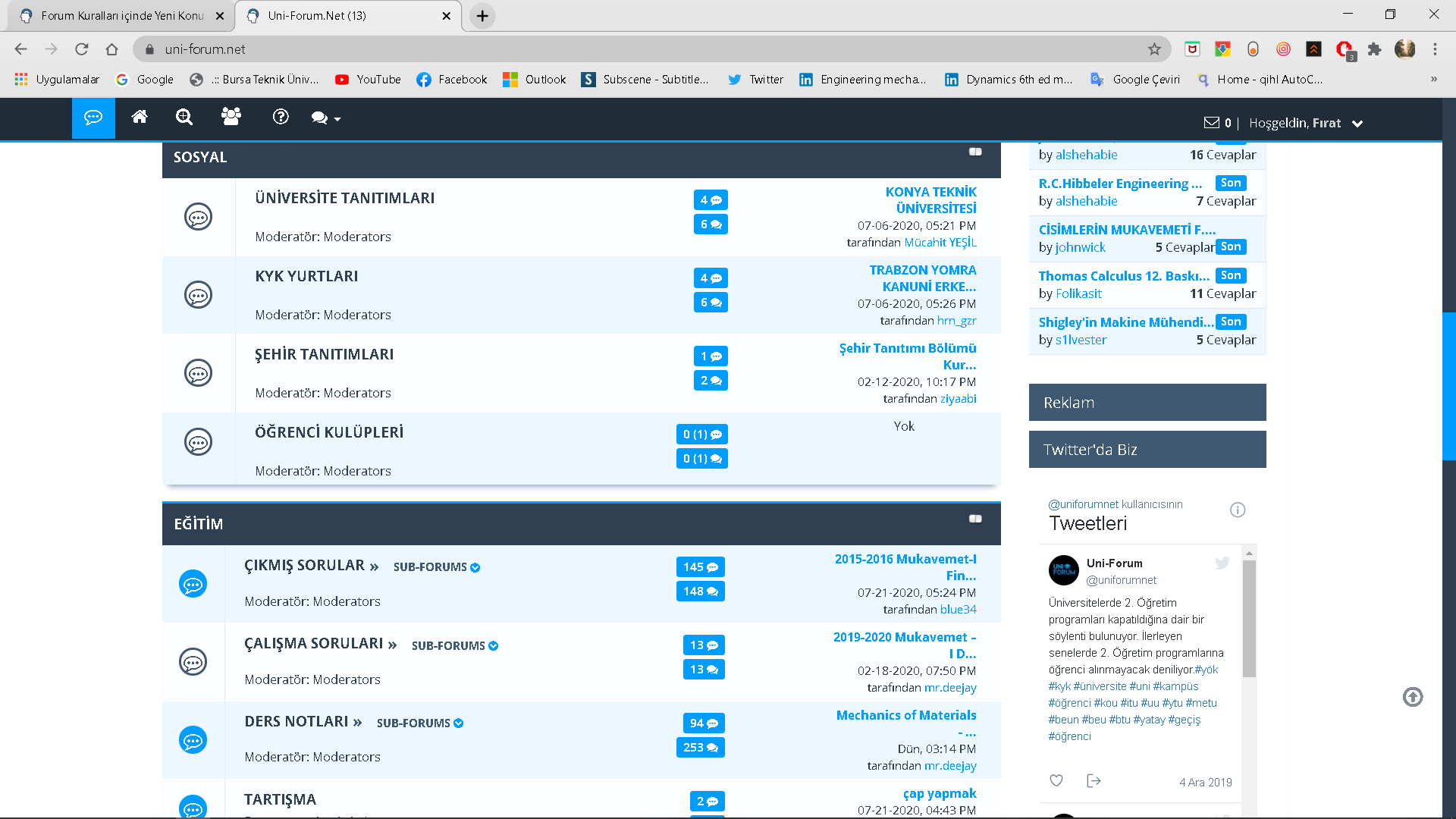Collapse the EĞİTİM category section

[x=975, y=519]
